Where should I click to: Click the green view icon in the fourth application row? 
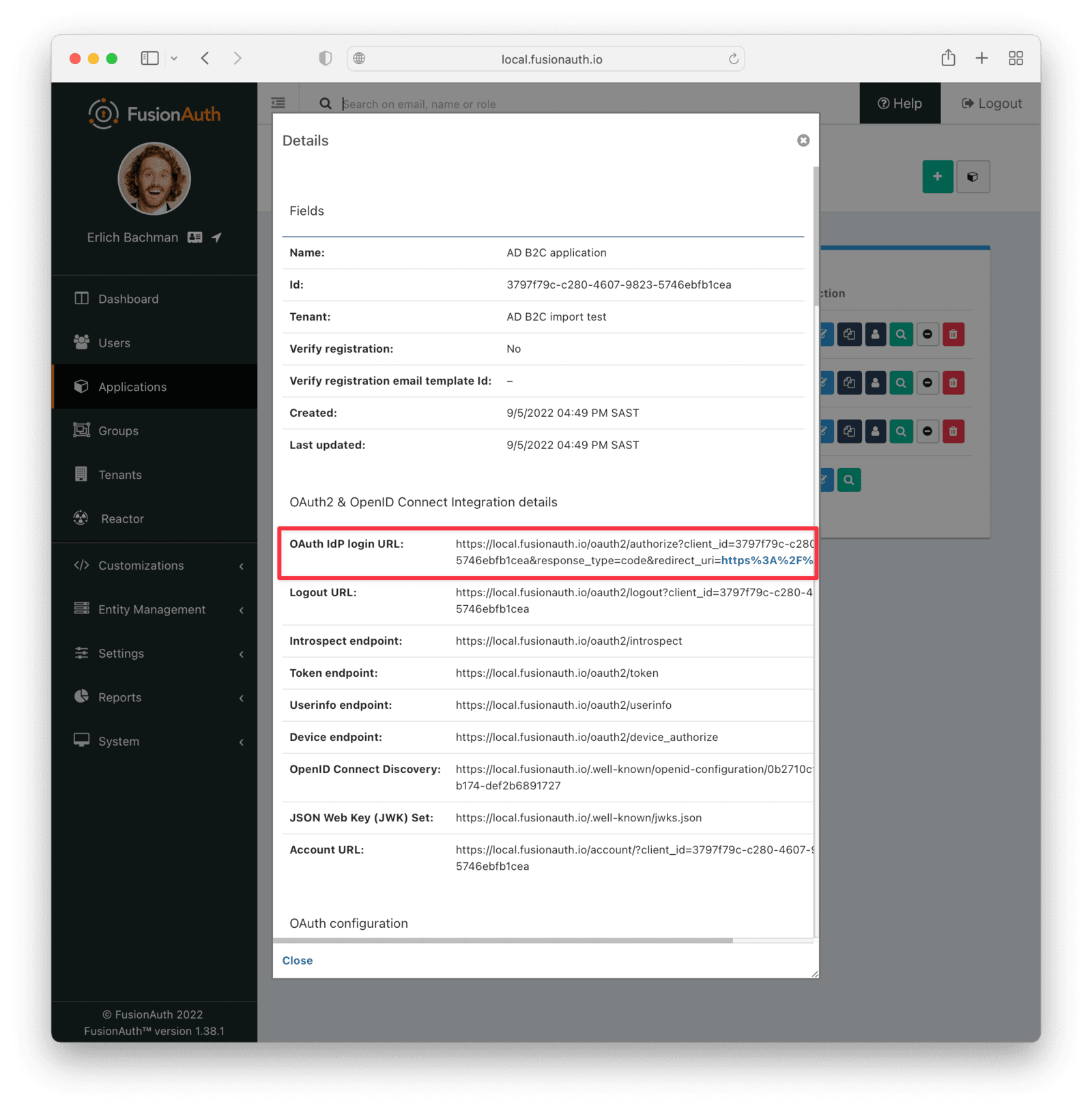click(x=849, y=480)
